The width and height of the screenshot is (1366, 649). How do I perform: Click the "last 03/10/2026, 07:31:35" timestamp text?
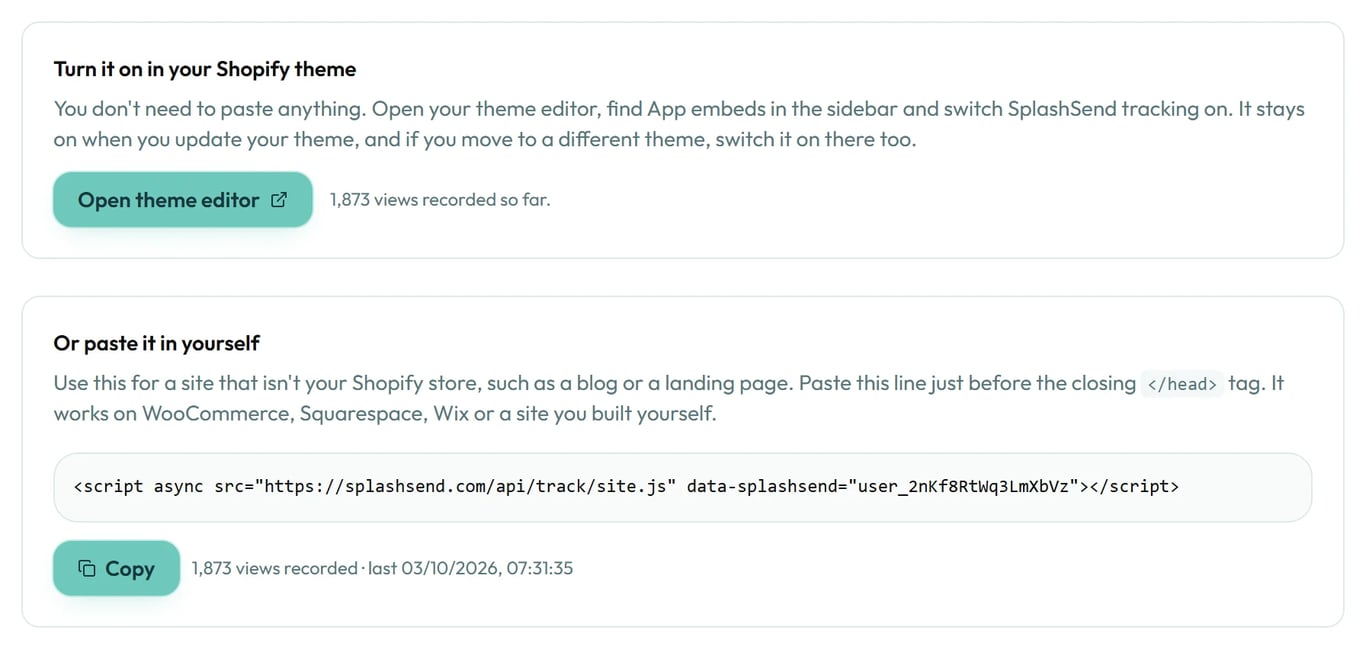click(470, 568)
